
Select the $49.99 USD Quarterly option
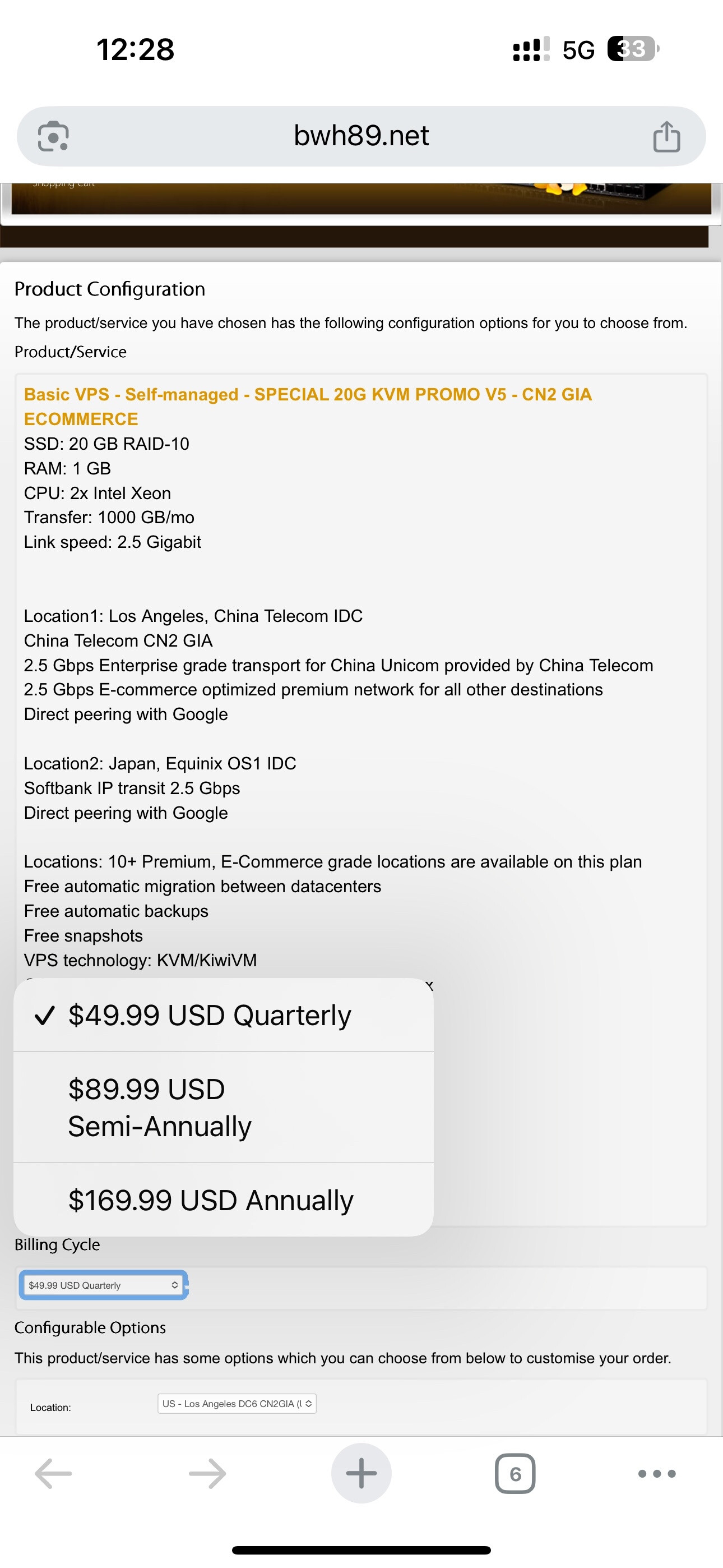click(x=210, y=1015)
